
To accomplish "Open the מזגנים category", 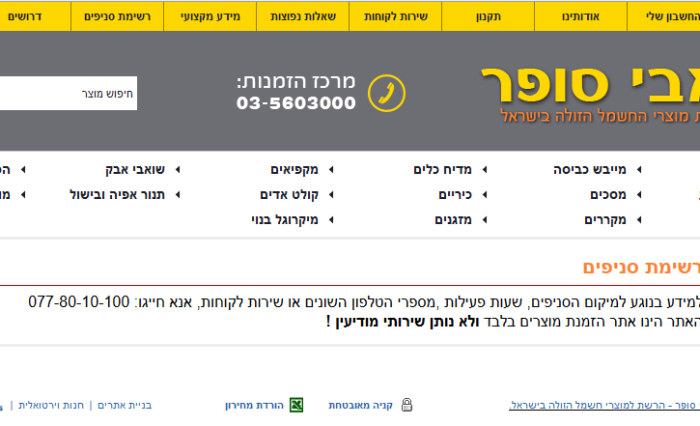I will (453, 220).
